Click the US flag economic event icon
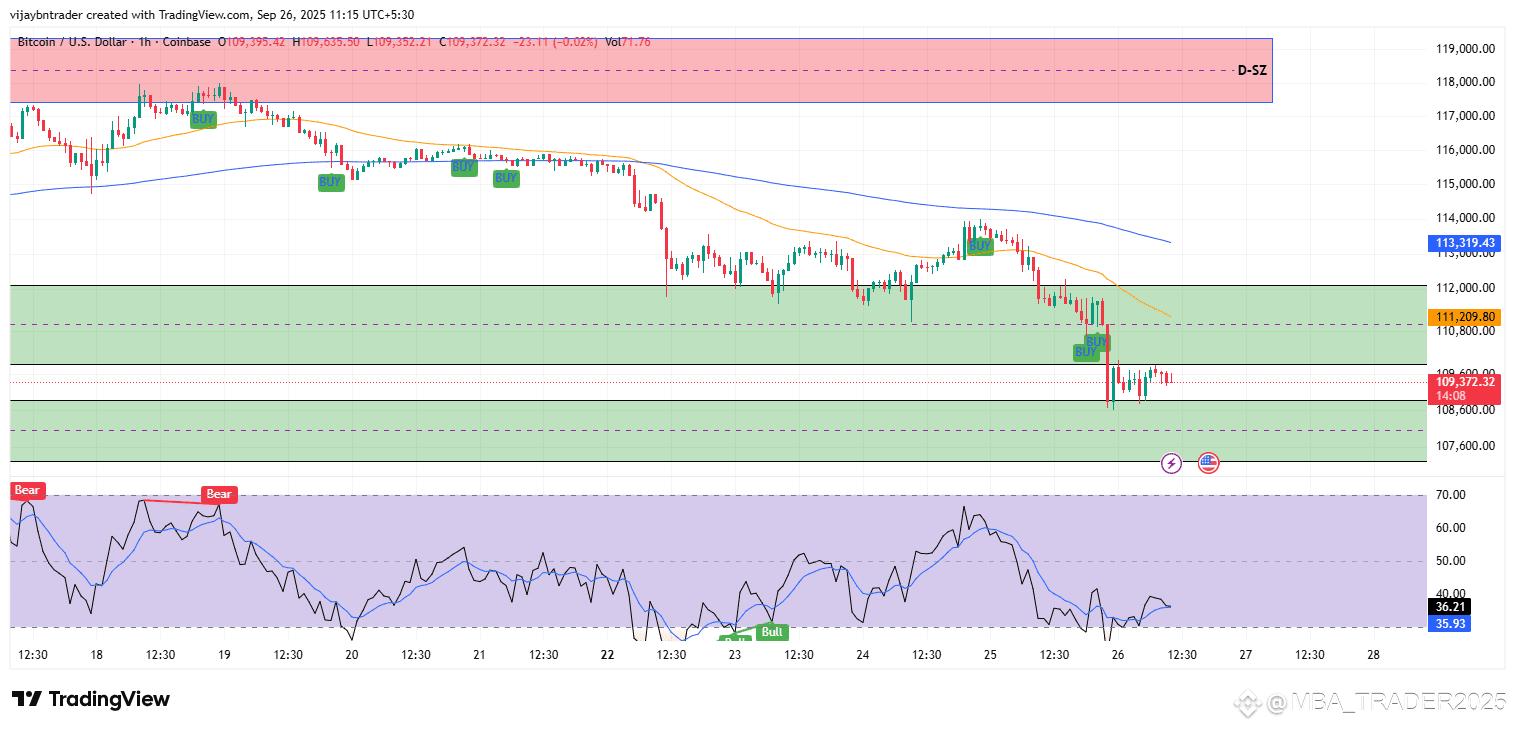 pos(1208,463)
